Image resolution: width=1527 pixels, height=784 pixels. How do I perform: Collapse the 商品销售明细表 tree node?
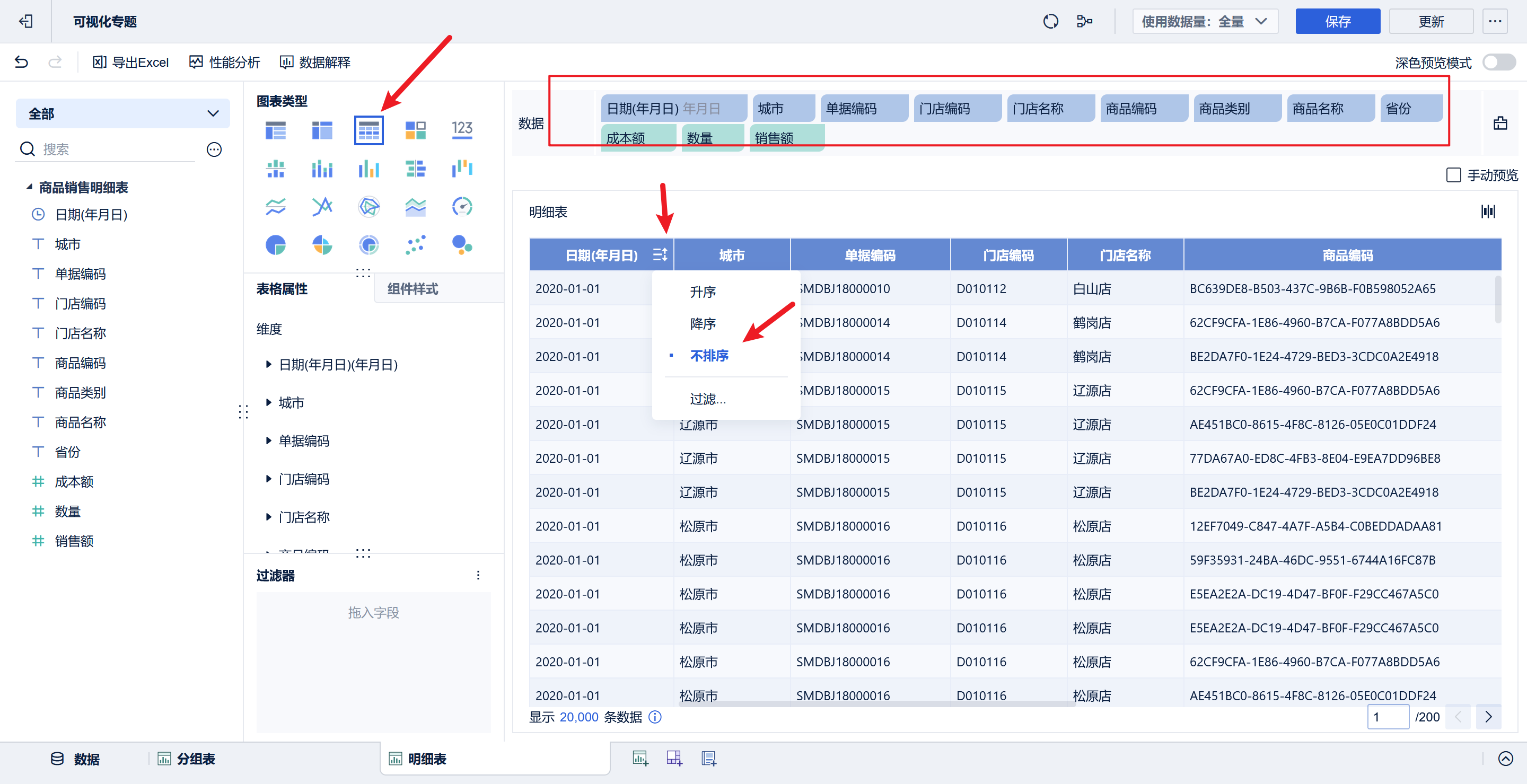click(29, 187)
